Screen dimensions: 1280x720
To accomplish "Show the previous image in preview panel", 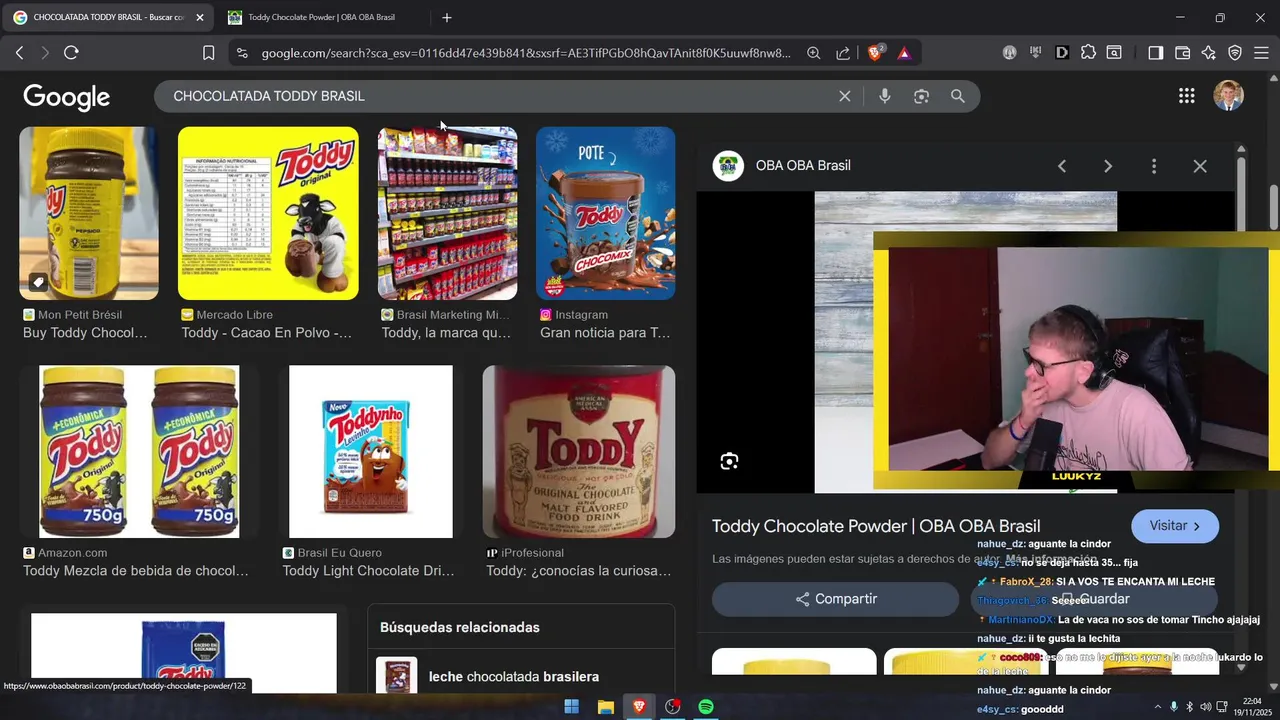I will (x=1062, y=166).
